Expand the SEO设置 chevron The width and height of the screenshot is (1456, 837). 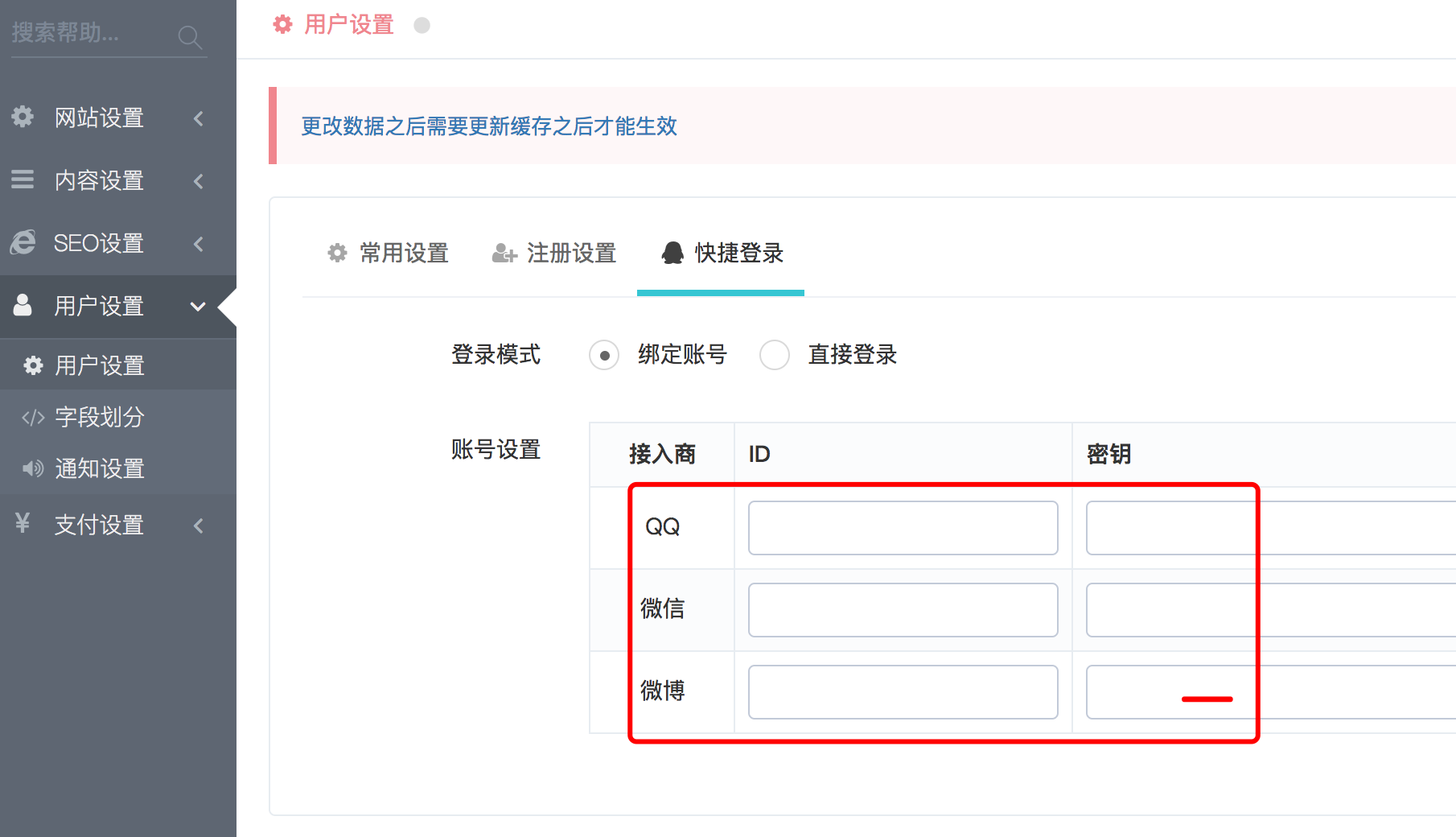[x=199, y=244]
